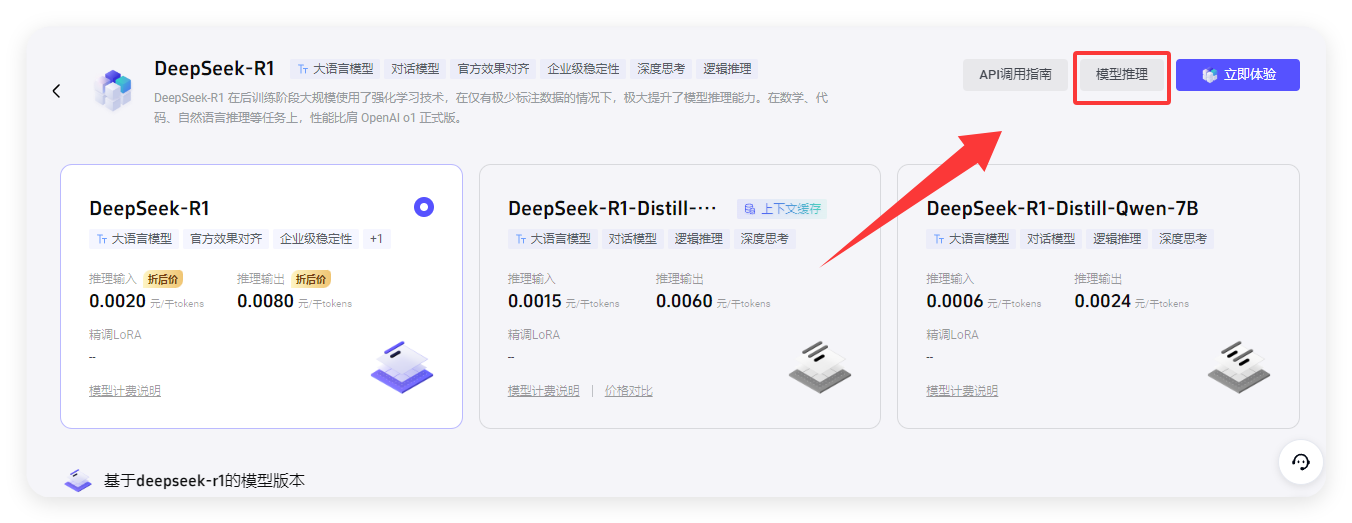The image size is (1352, 523).
Task: Click the 折后价 badge next to 推理输出
Action: coord(311,279)
